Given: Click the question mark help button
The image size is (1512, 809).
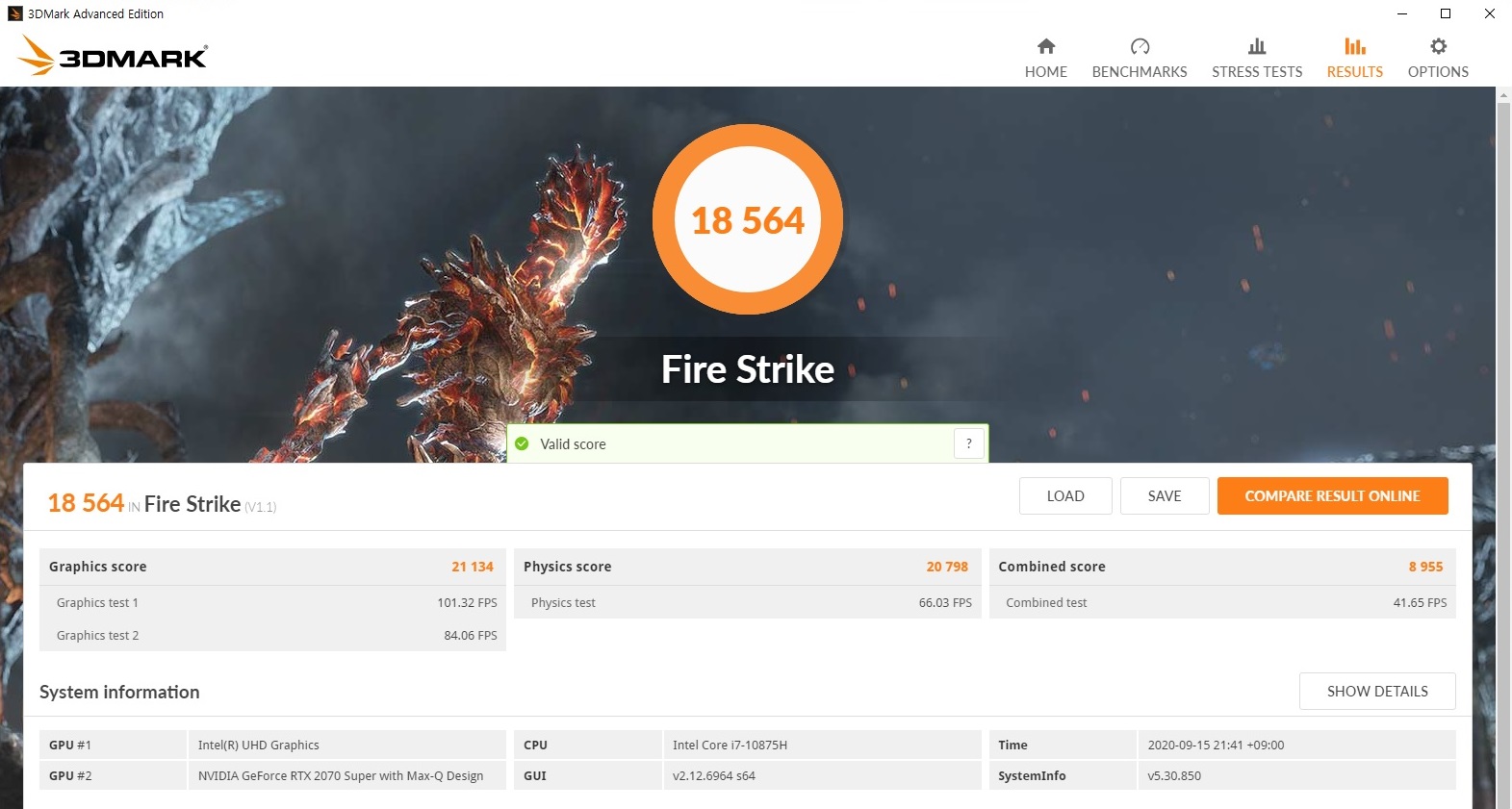Looking at the screenshot, I should (x=969, y=443).
